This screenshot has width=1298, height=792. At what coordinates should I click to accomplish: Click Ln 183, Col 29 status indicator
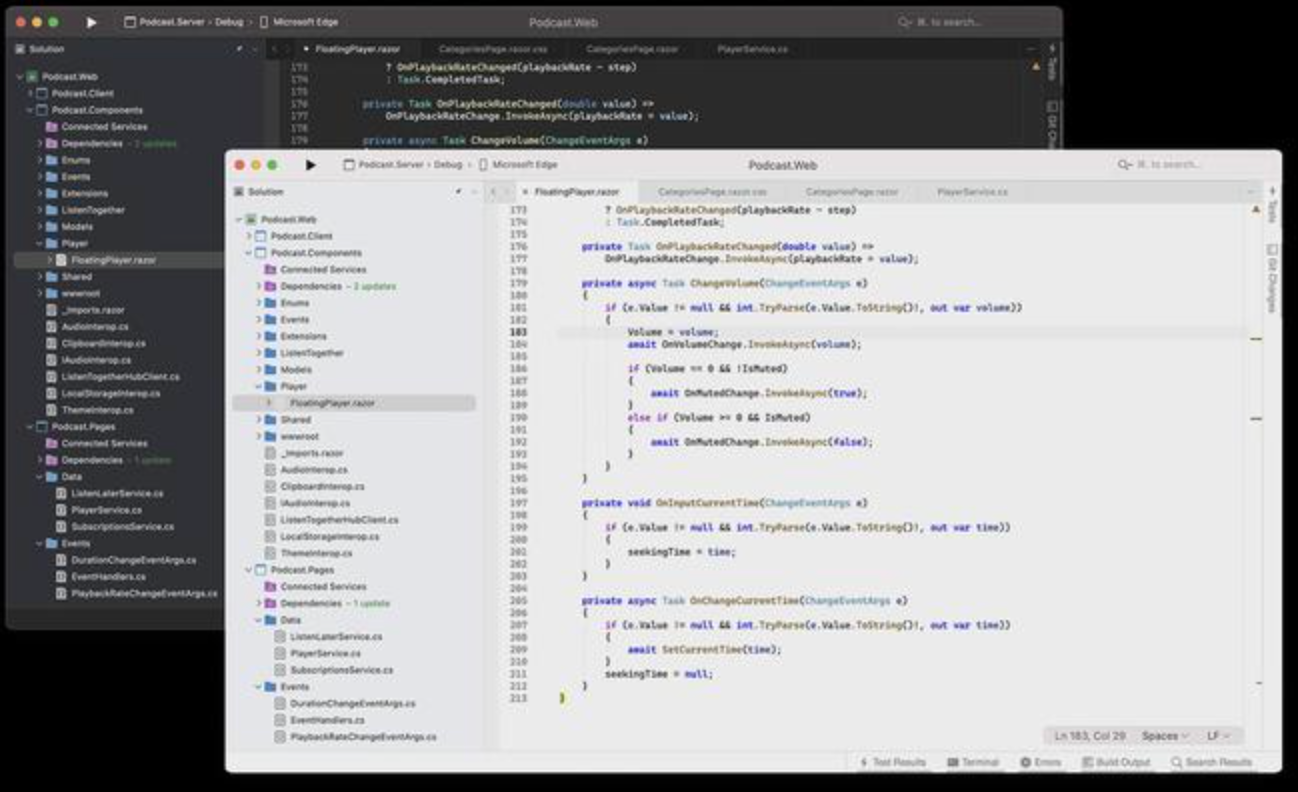(1090, 736)
